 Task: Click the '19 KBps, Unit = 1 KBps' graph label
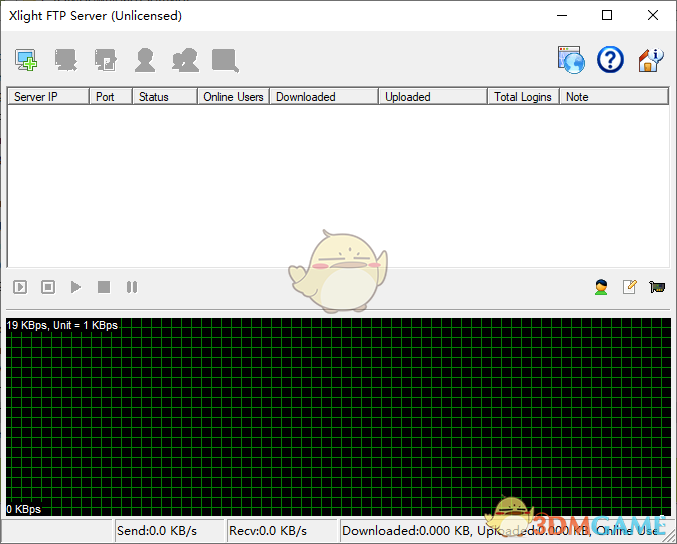tap(62, 325)
